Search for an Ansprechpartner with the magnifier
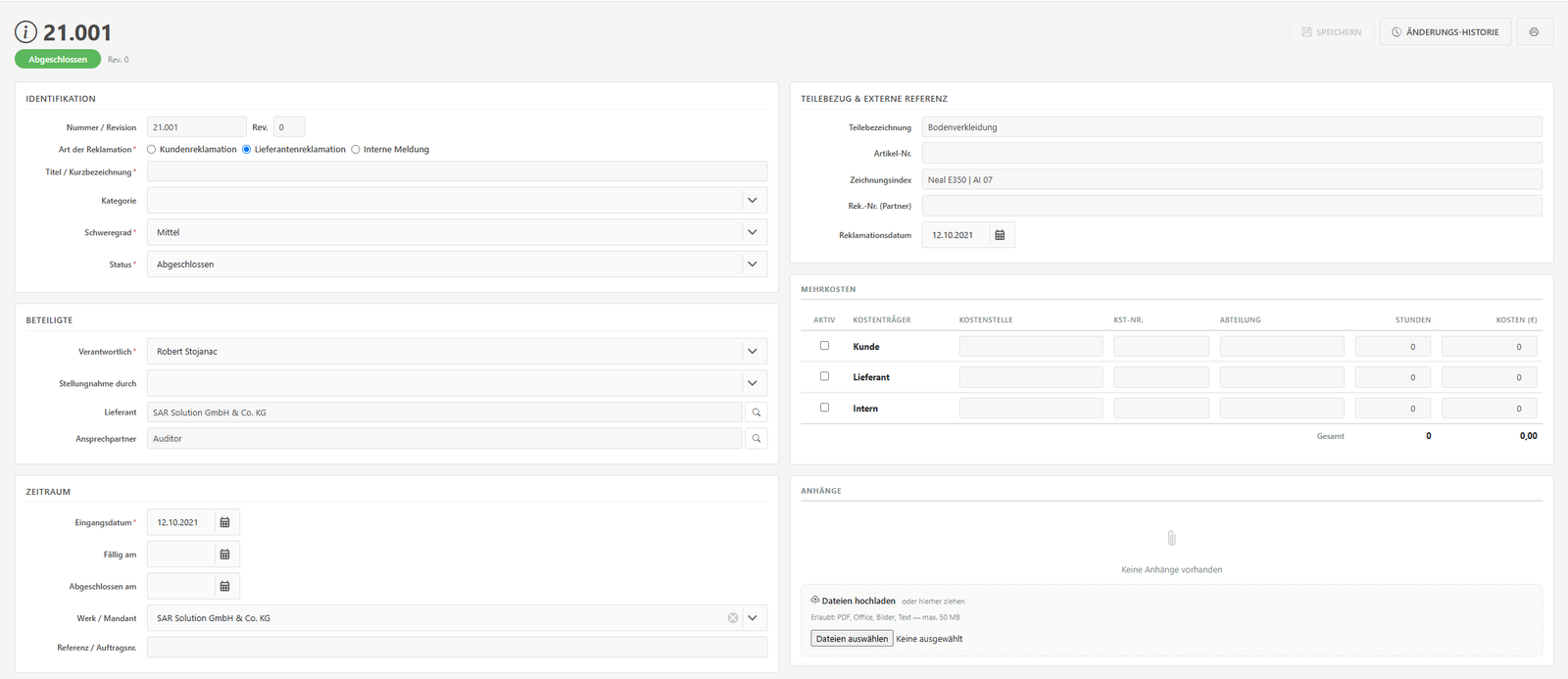Screen dimensions: 1568x679 (756, 439)
